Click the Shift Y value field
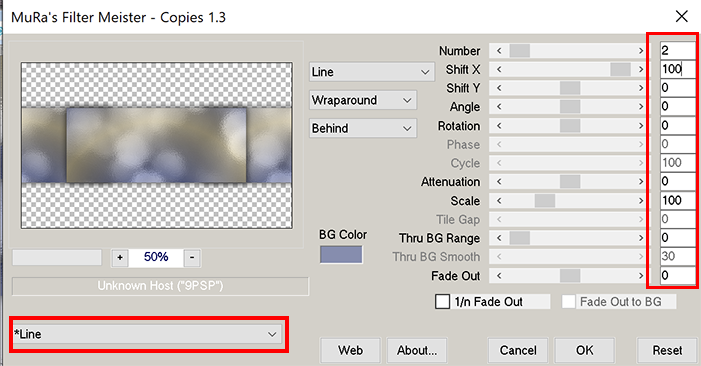 tap(677, 88)
